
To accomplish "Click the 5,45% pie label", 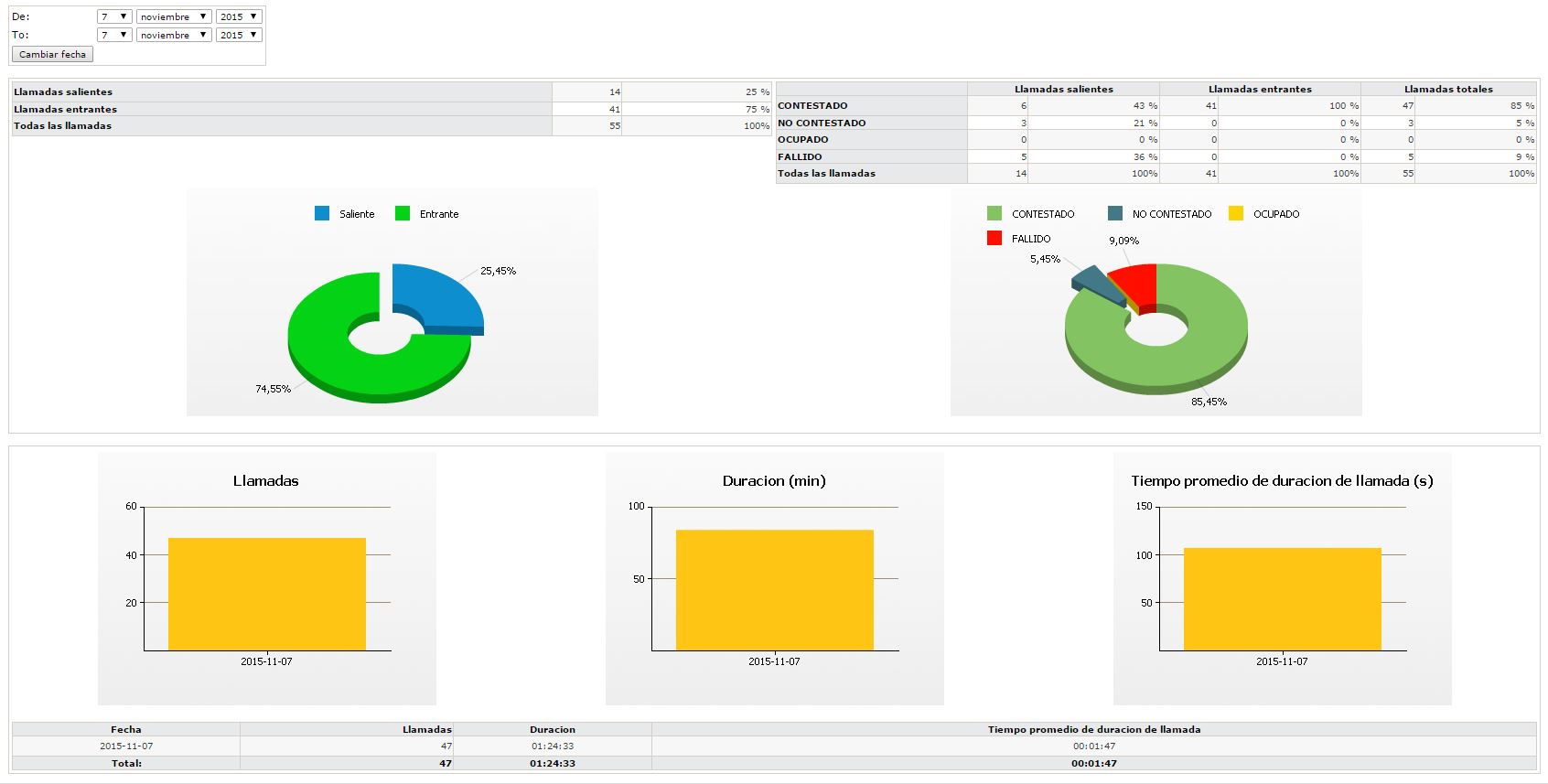I will pos(1045,259).
